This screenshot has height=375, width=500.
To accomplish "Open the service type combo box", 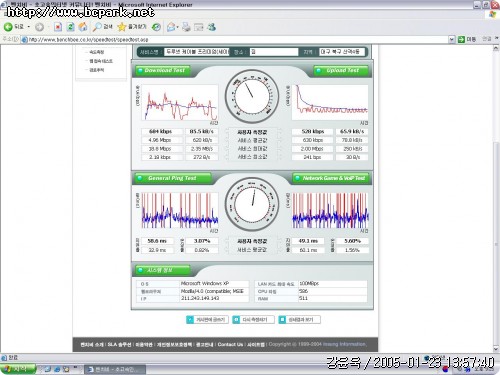I will tap(197, 52).
